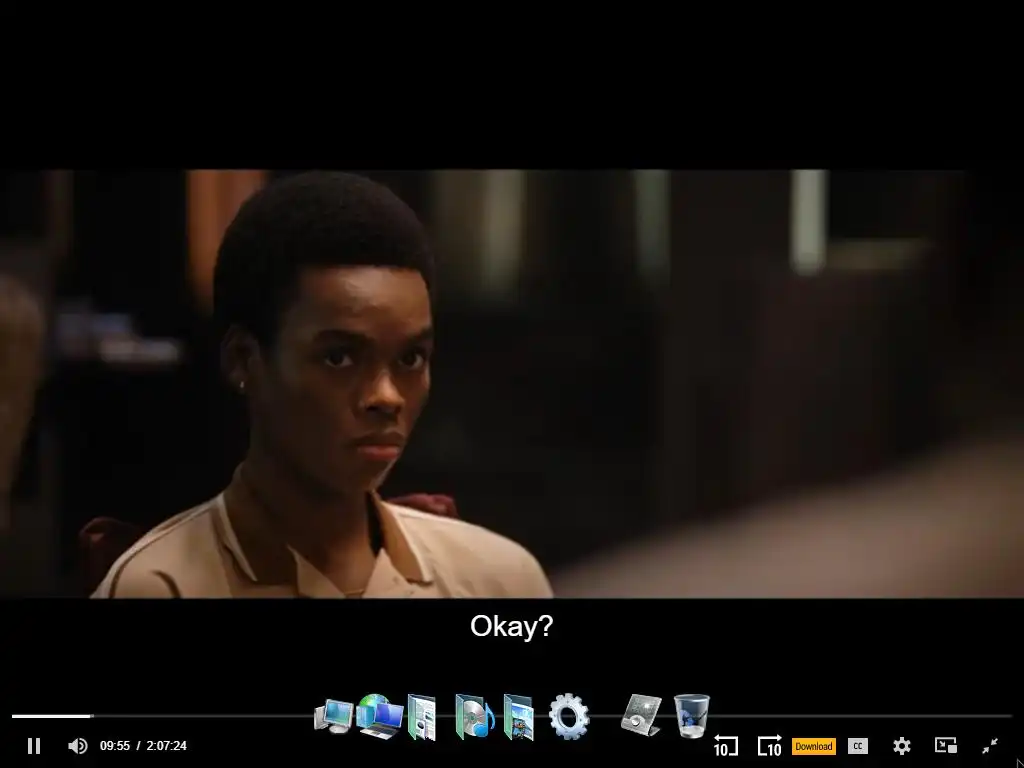The image size is (1024, 768).
Task: Open the Recycle Bin dock icon
Action: [691, 716]
